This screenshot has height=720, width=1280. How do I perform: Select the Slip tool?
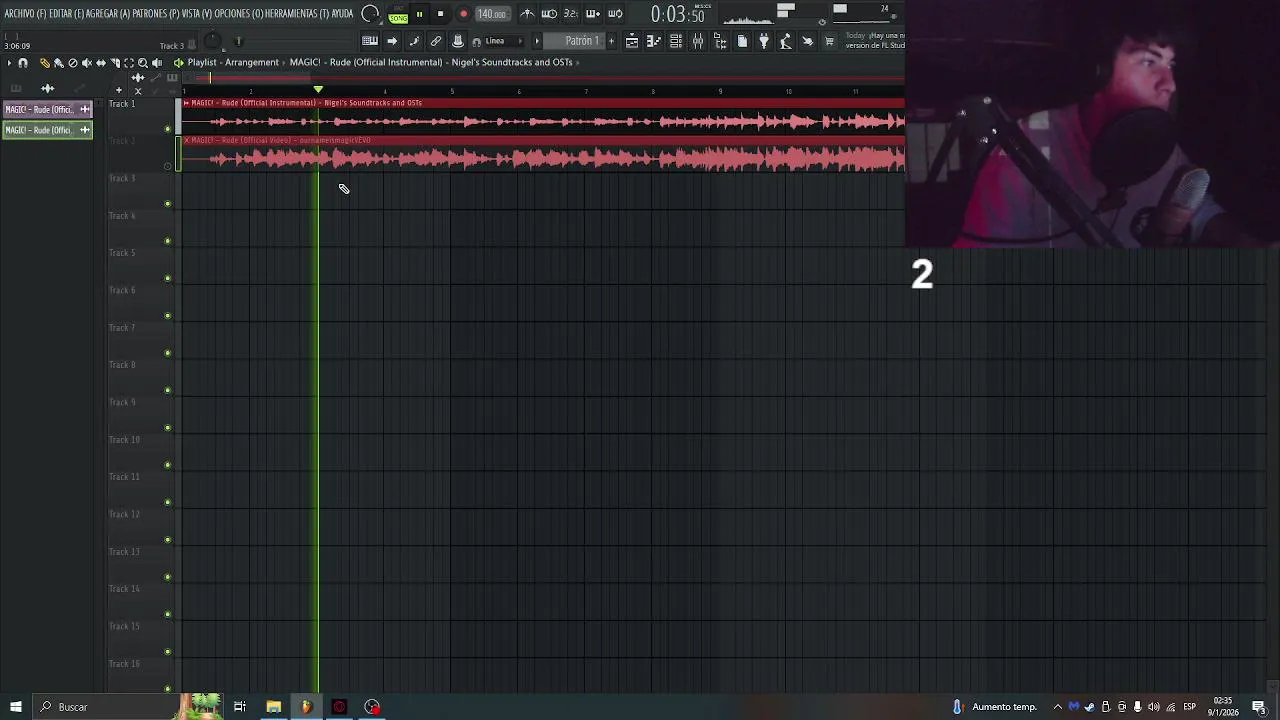pos(101,62)
